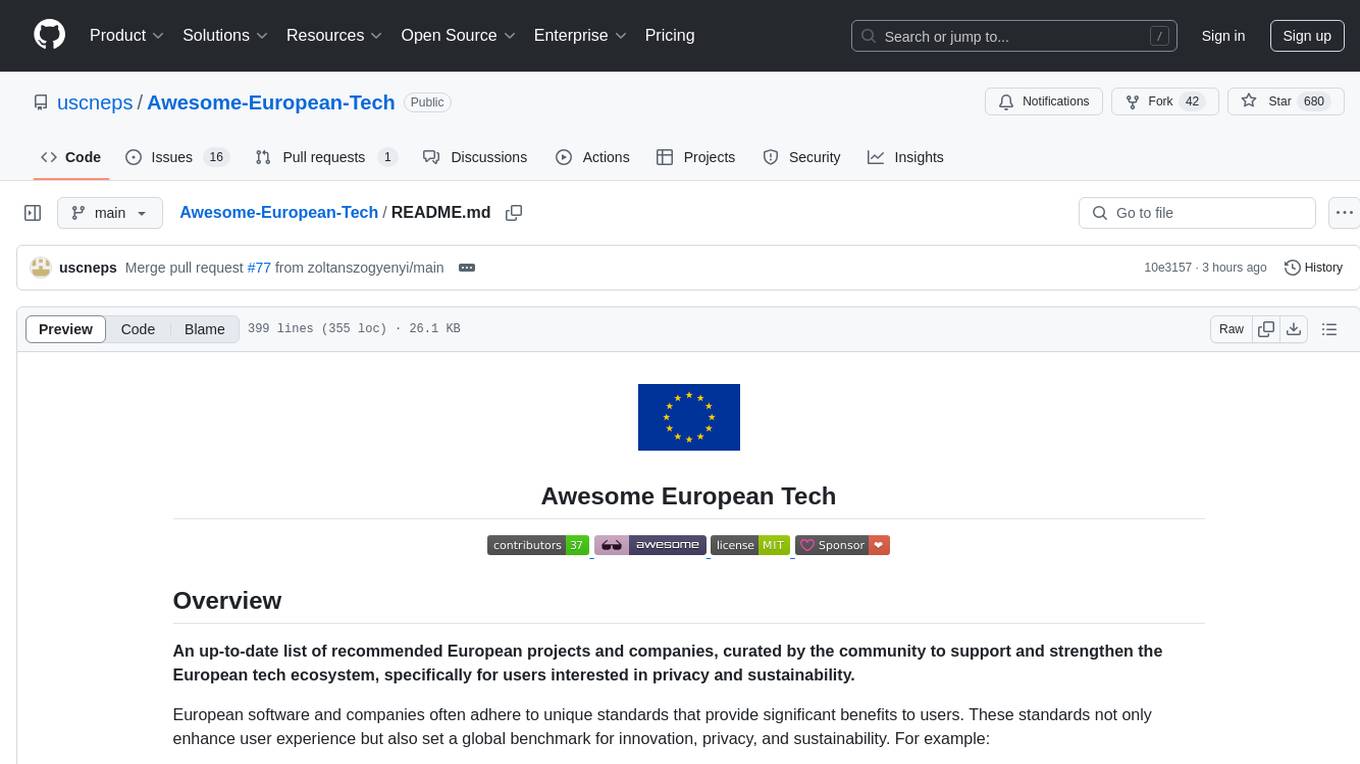The width and height of the screenshot is (1360, 764).
Task: Expand the Enterprise menu
Action: pyautogui.click(x=580, y=35)
